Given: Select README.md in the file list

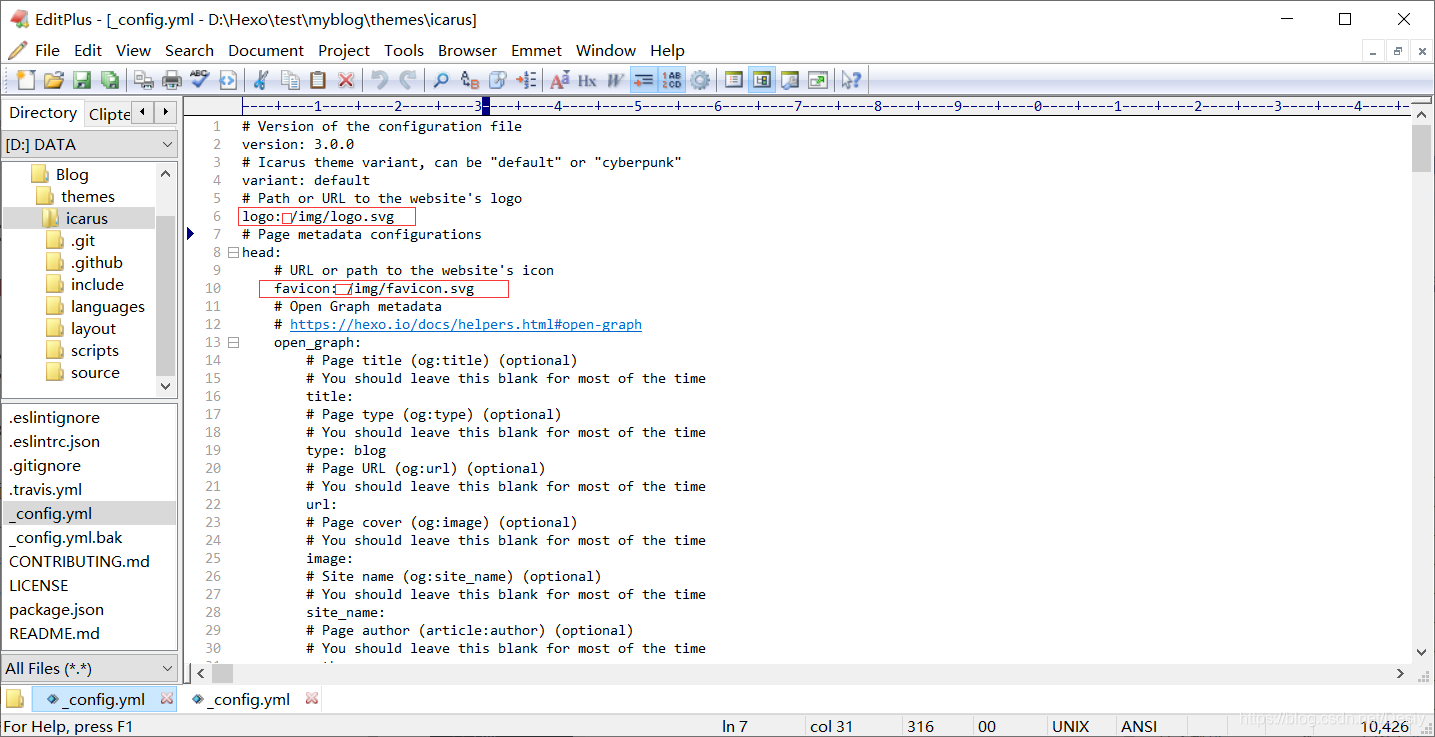Looking at the screenshot, I should point(54,633).
